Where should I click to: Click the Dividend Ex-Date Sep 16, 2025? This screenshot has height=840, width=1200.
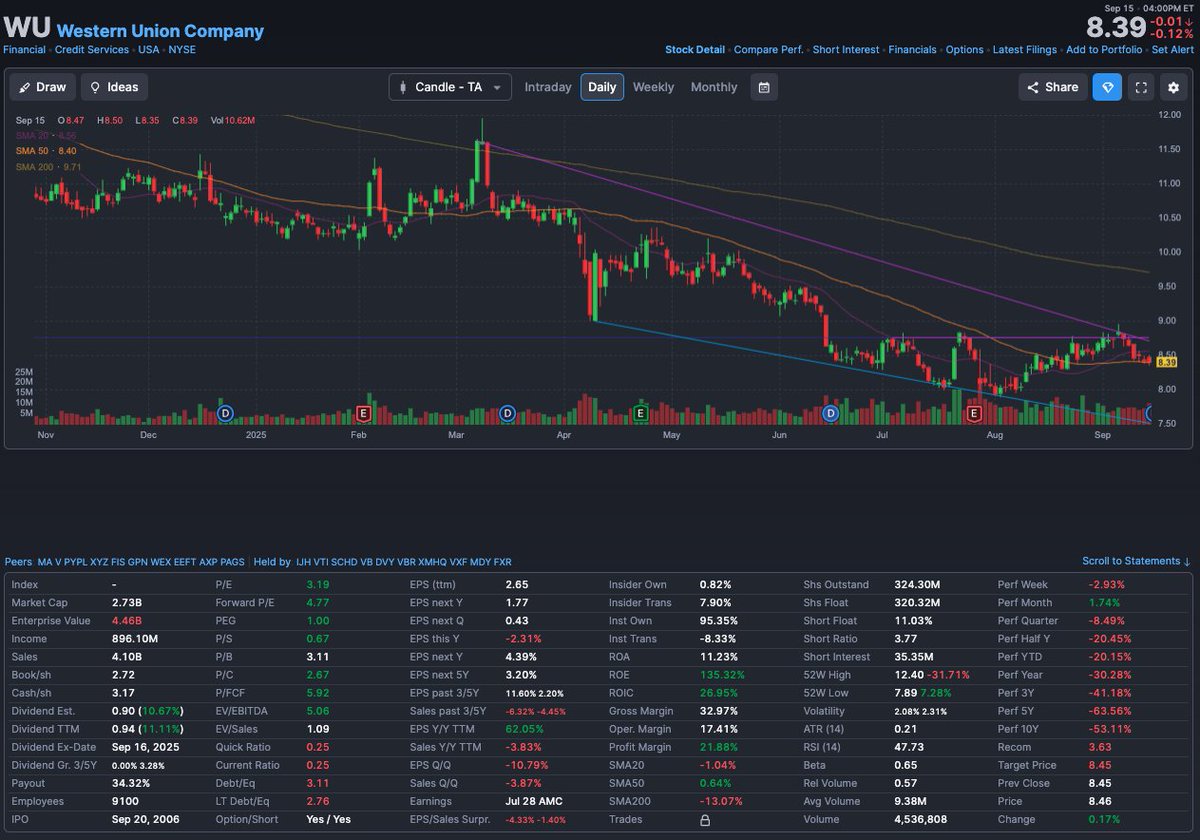click(x=146, y=747)
